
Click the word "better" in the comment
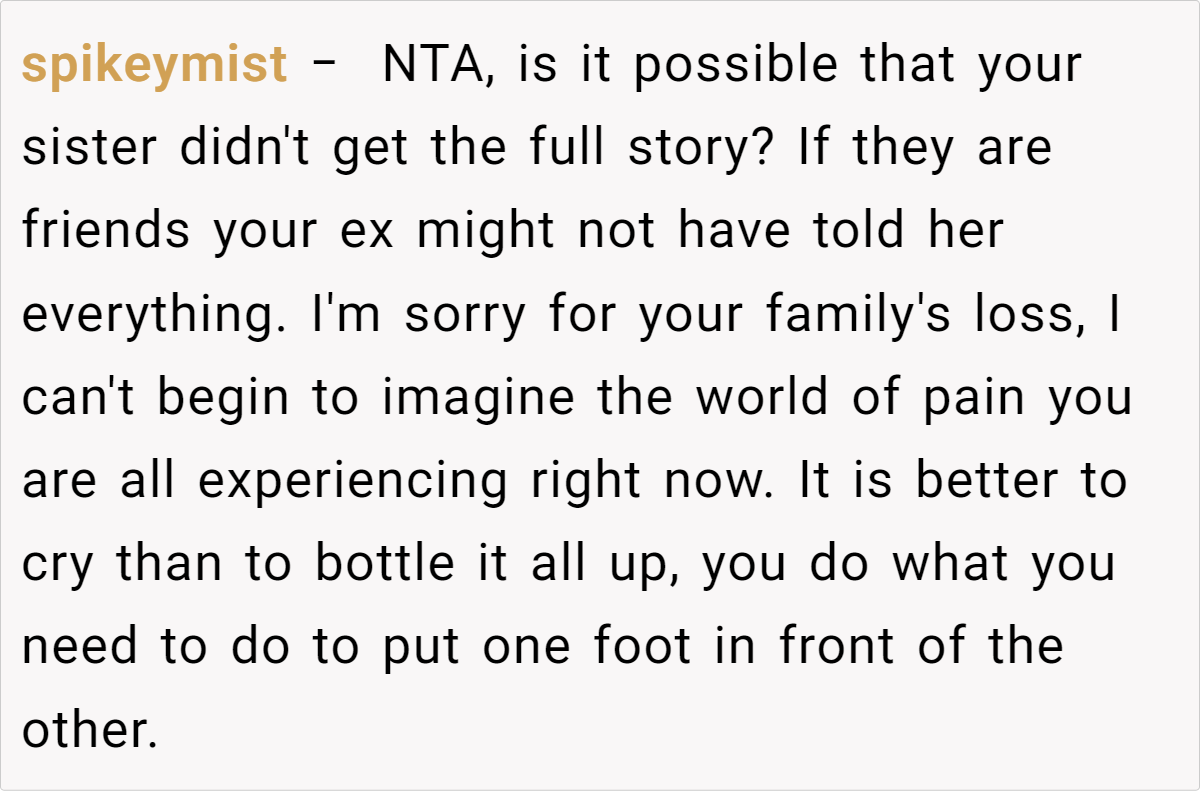point(984,481)
